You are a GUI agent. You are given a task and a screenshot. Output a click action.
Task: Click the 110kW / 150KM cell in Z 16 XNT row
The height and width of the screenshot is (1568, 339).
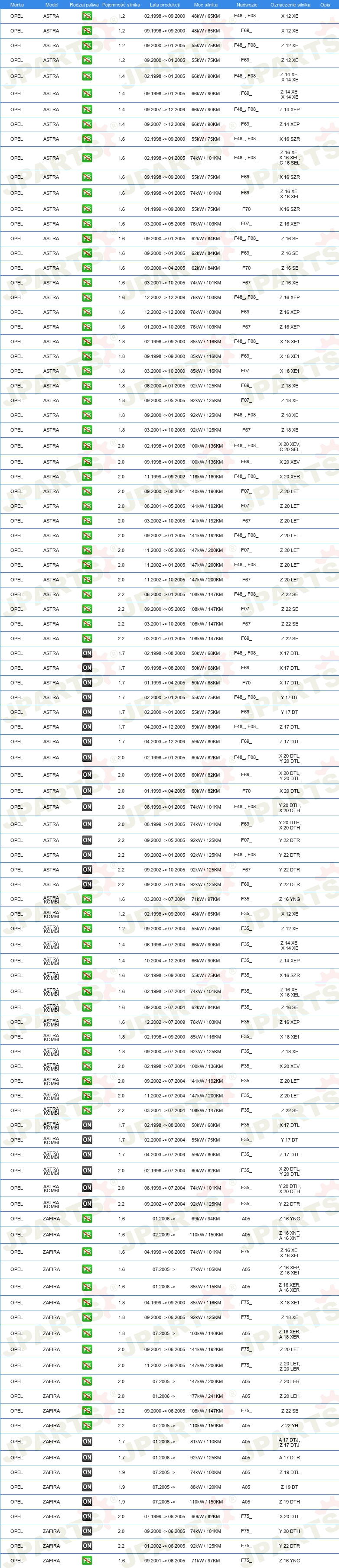(x=205, y=1235)
